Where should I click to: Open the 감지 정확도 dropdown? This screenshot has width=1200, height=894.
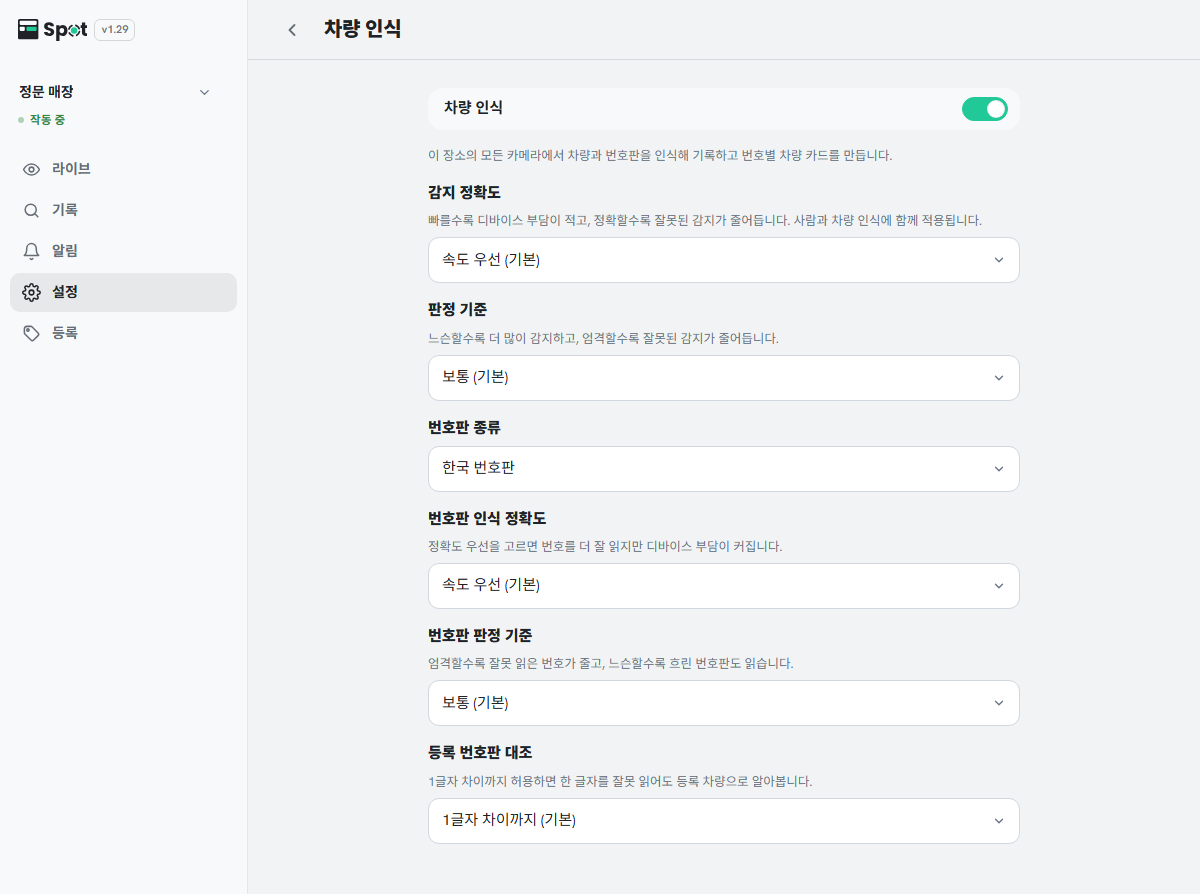[724, 260]
